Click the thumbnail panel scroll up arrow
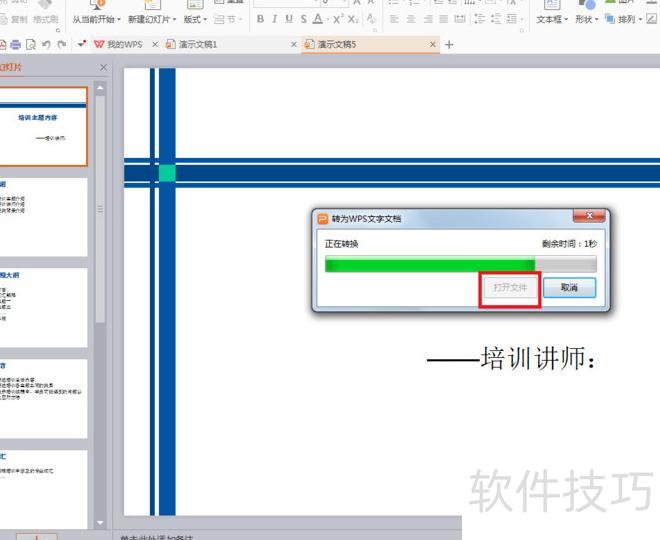This screenshot has width=660, height=540. [100, 88]
